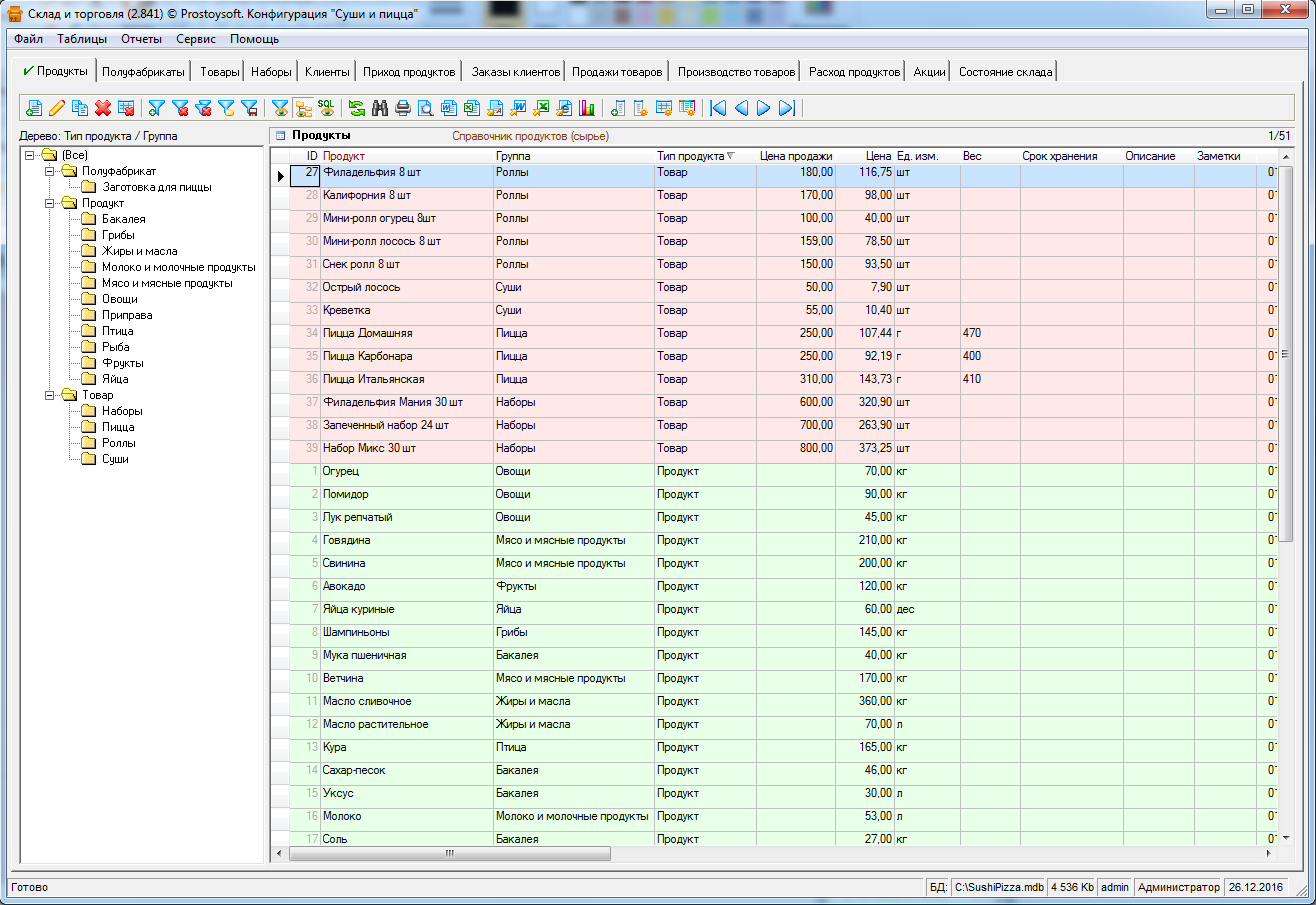Image resolution: width=1316 pixels, height=905 pixels.
Task: Sort by the Цена продажи column header
Action: point(795,156)
